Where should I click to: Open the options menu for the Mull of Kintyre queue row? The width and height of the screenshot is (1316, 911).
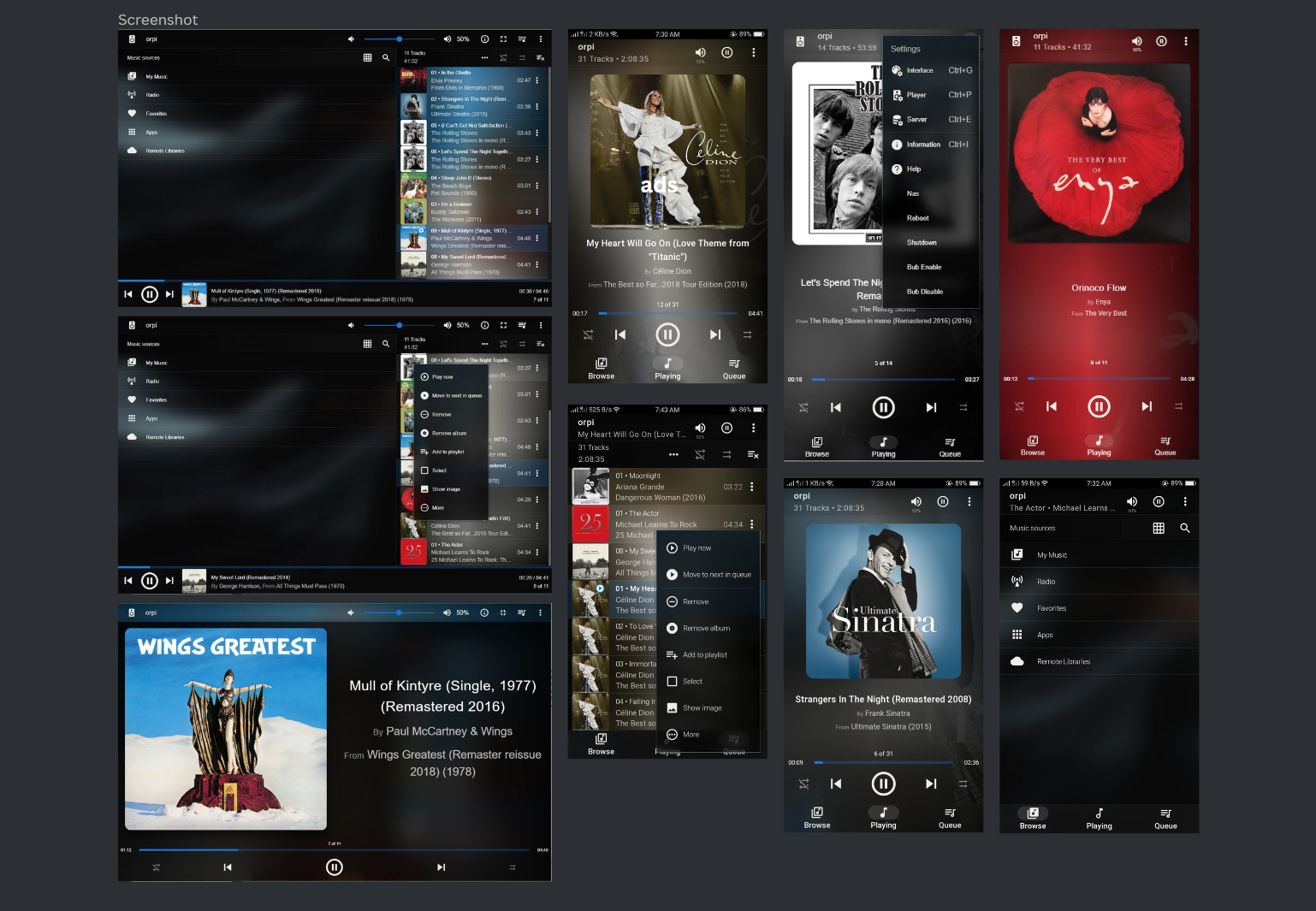pyautogui.click(x=537, y=239)
